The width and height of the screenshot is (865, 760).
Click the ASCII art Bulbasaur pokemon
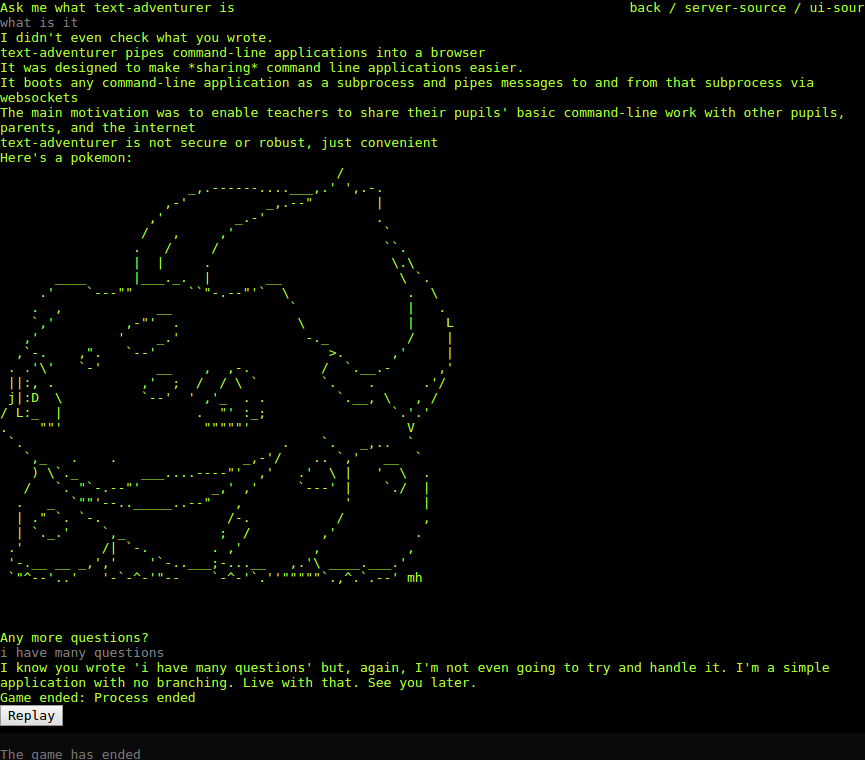[x=227, y=375]
